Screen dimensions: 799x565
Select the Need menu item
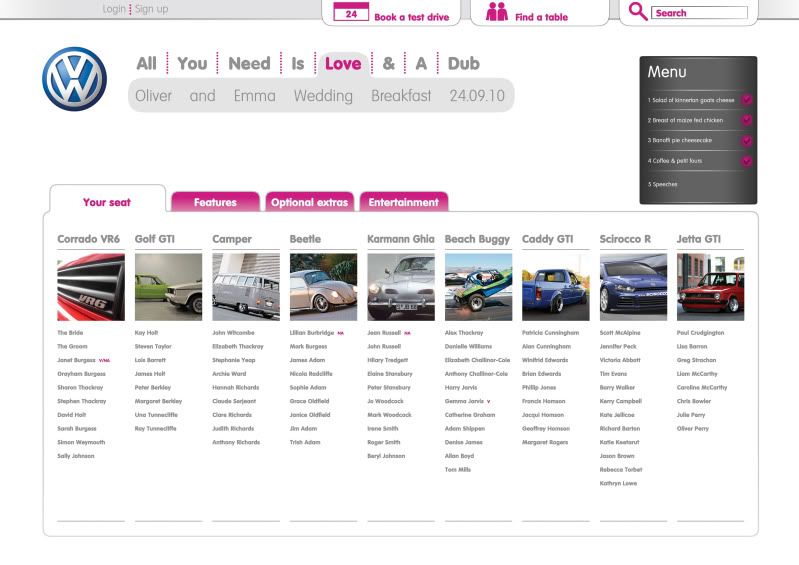(249, 64)
